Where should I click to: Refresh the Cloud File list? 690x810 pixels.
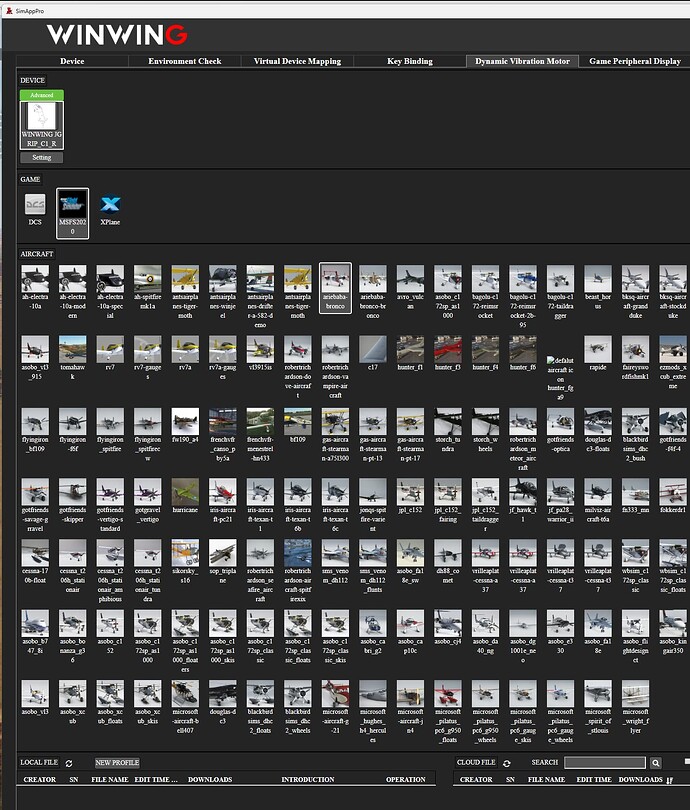tap(507, 763)
